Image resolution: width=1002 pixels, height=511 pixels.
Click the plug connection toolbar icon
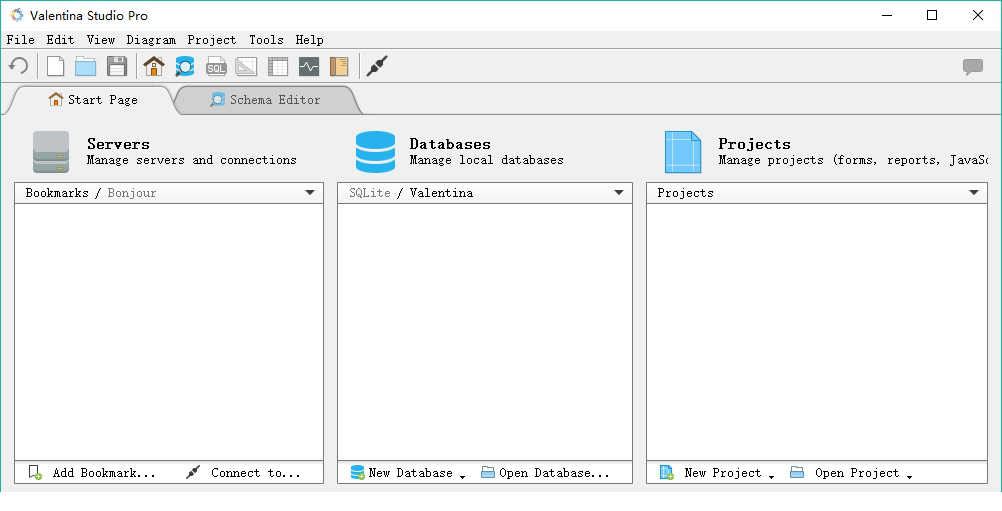coord(376,67)
